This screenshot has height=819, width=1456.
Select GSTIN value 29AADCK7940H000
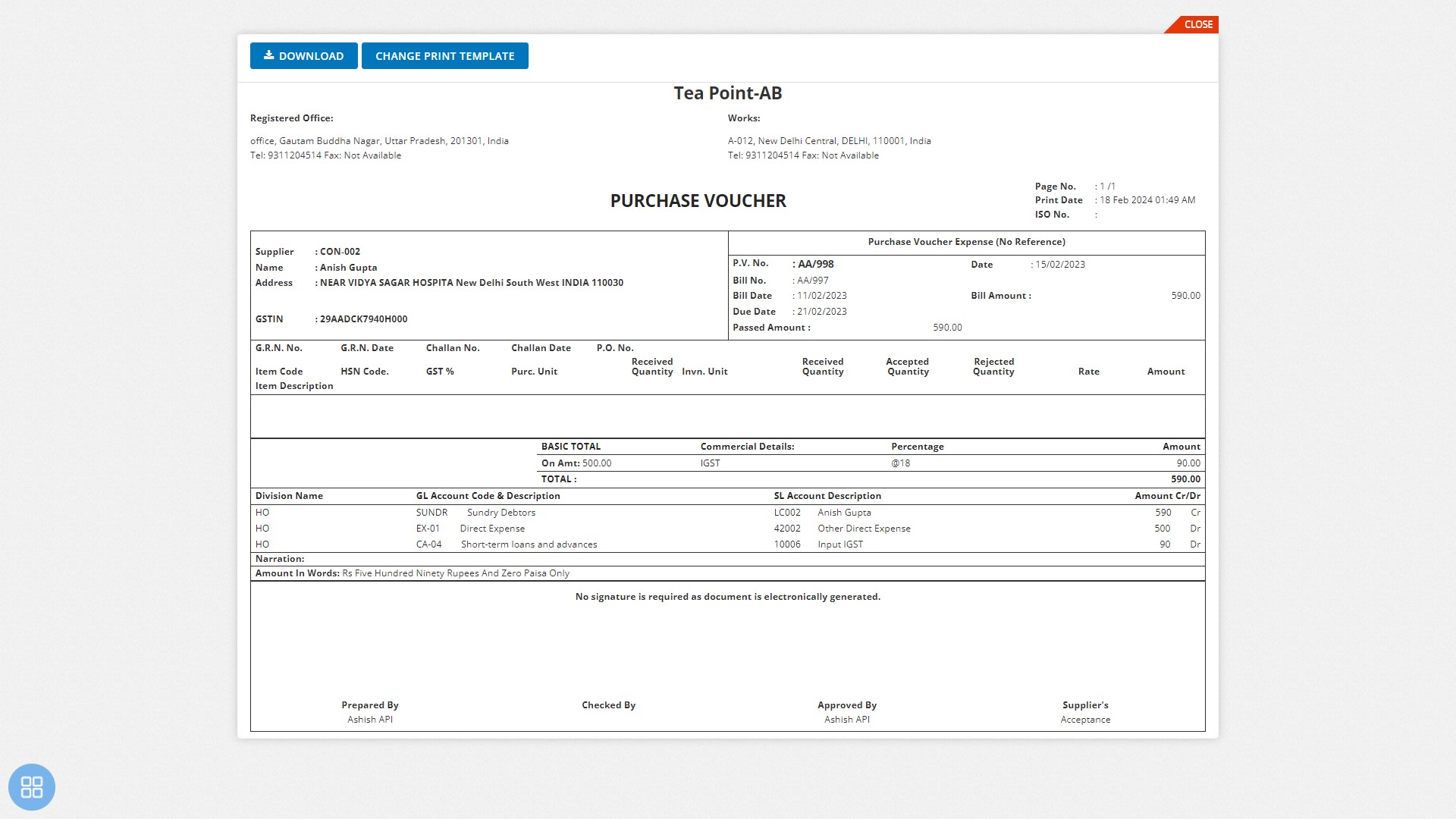coord(363,319)
